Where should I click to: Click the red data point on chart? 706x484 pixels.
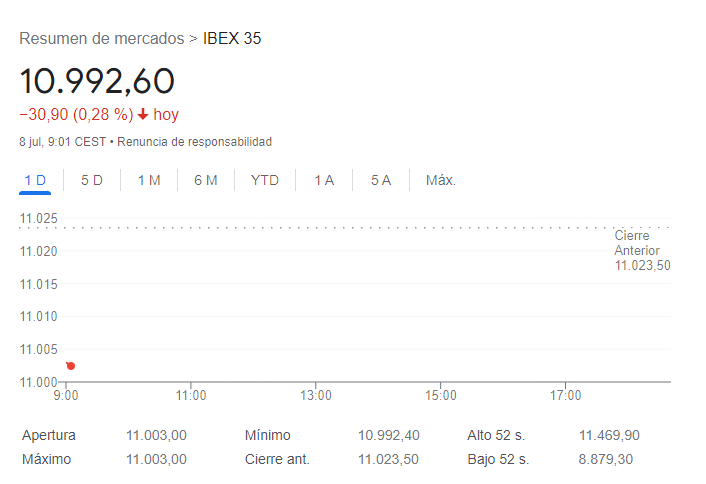[70, 366]
